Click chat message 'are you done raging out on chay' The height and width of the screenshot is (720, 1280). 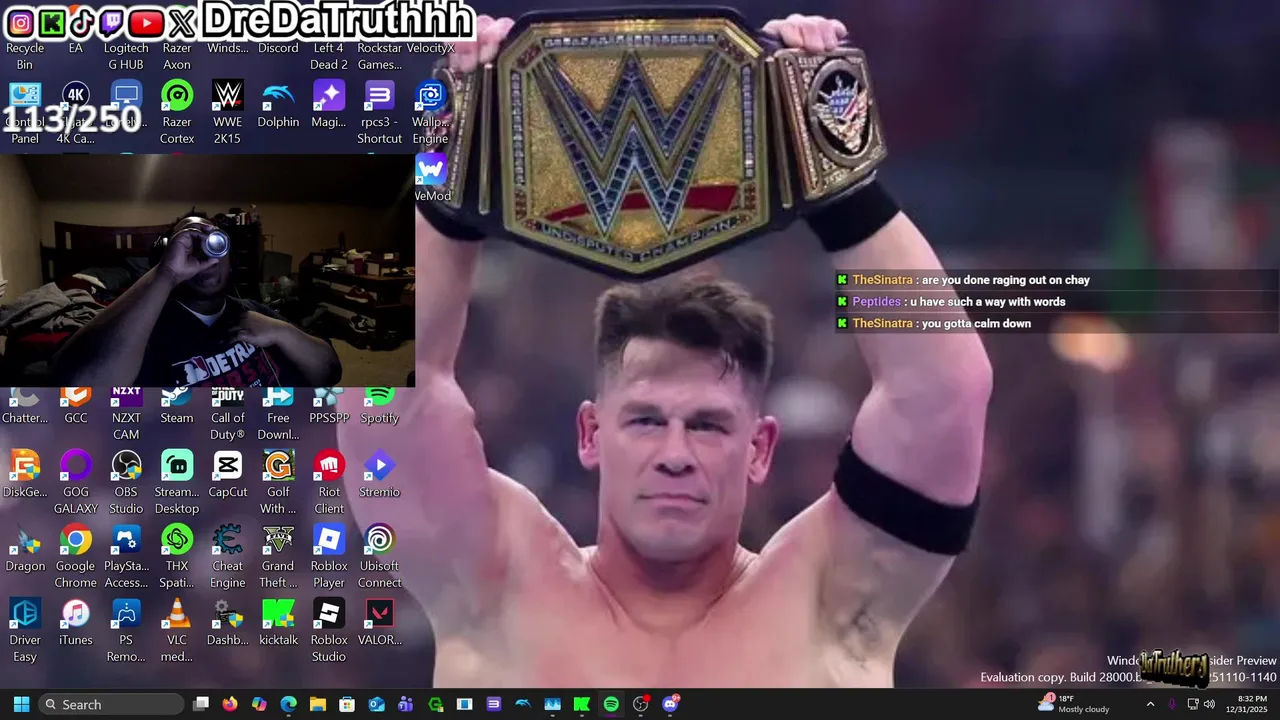click(1006, 280)
